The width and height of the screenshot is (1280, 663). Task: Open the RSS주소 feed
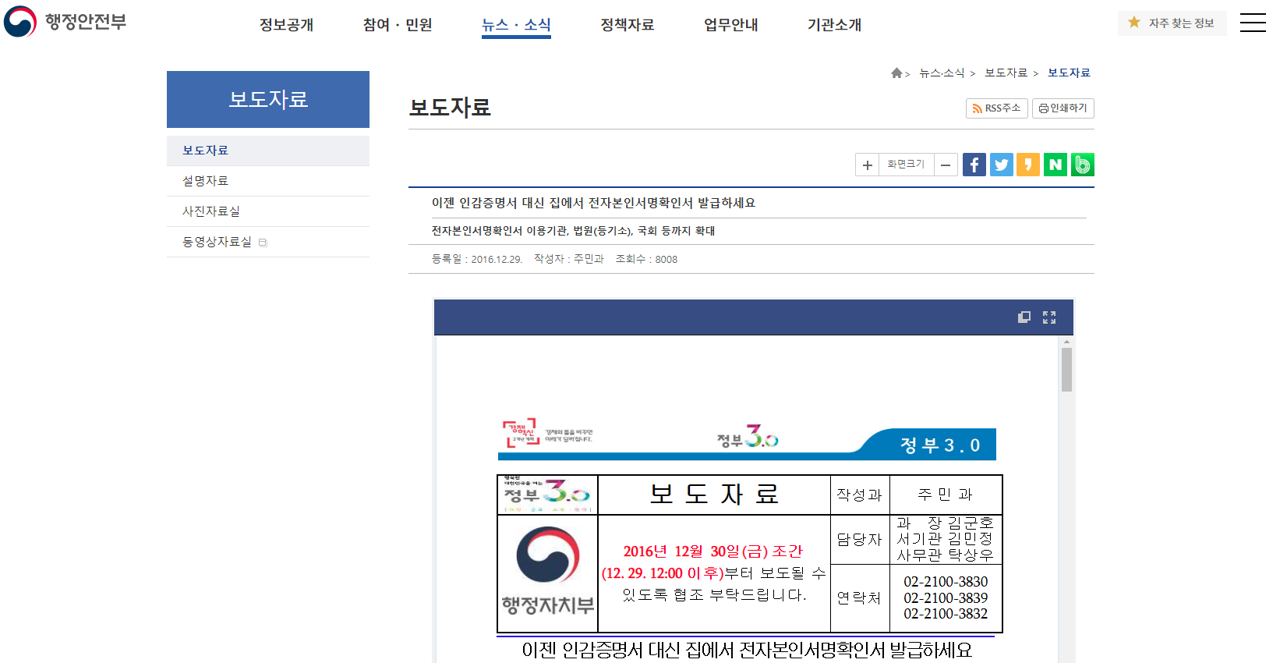point(996,108)
